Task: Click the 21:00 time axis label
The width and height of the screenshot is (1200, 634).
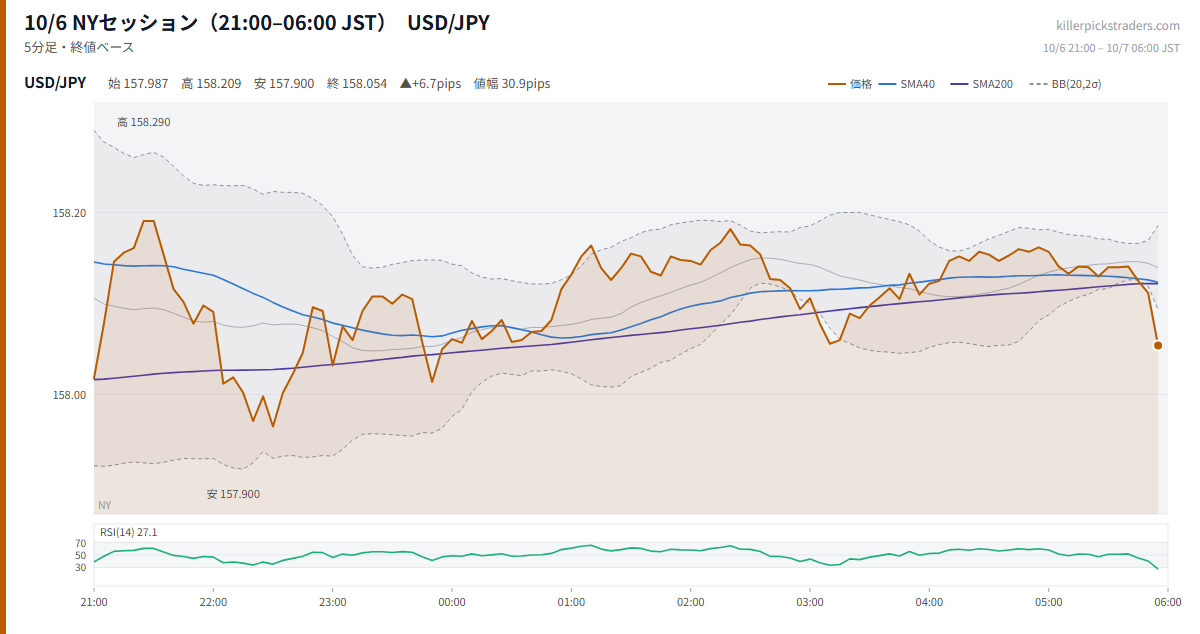Action: pos(94,602)
